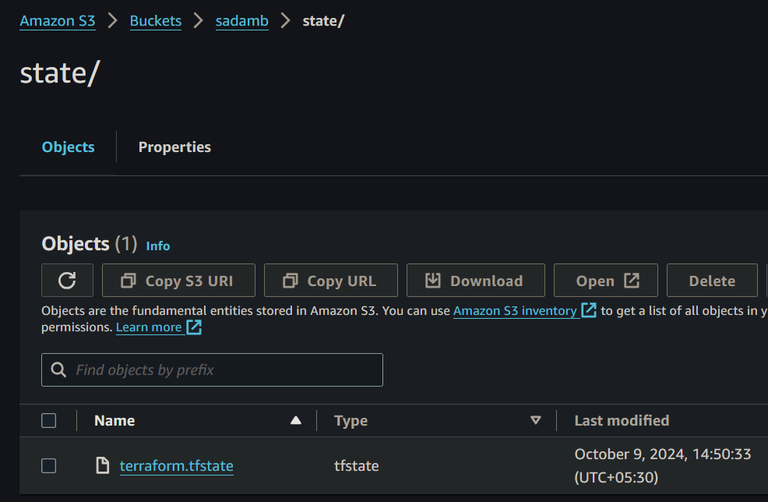Check the terraform.tfstate row checkbox

pyautogui.click(x=49, y=465)
